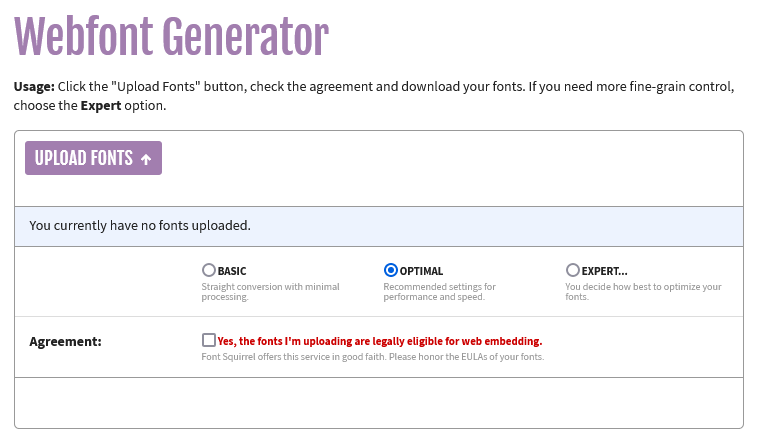761x432 pixels.
Task: Select the Optimal radio button
Action: coord(391,270)
